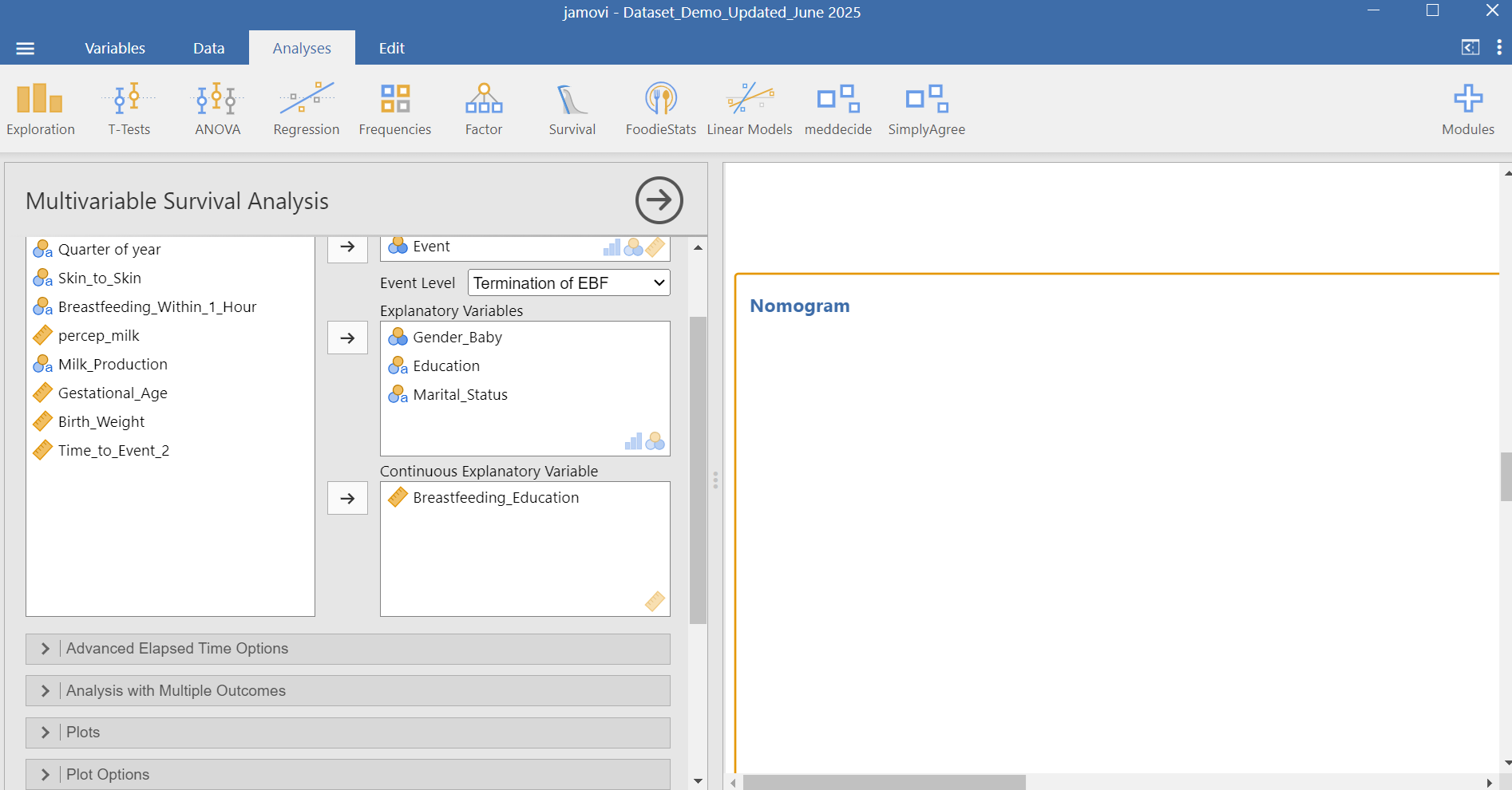Select Milk_Production variable in list
Viewport: 1512px width, 790px height.
pyautogui.click(x=170, y=365)
